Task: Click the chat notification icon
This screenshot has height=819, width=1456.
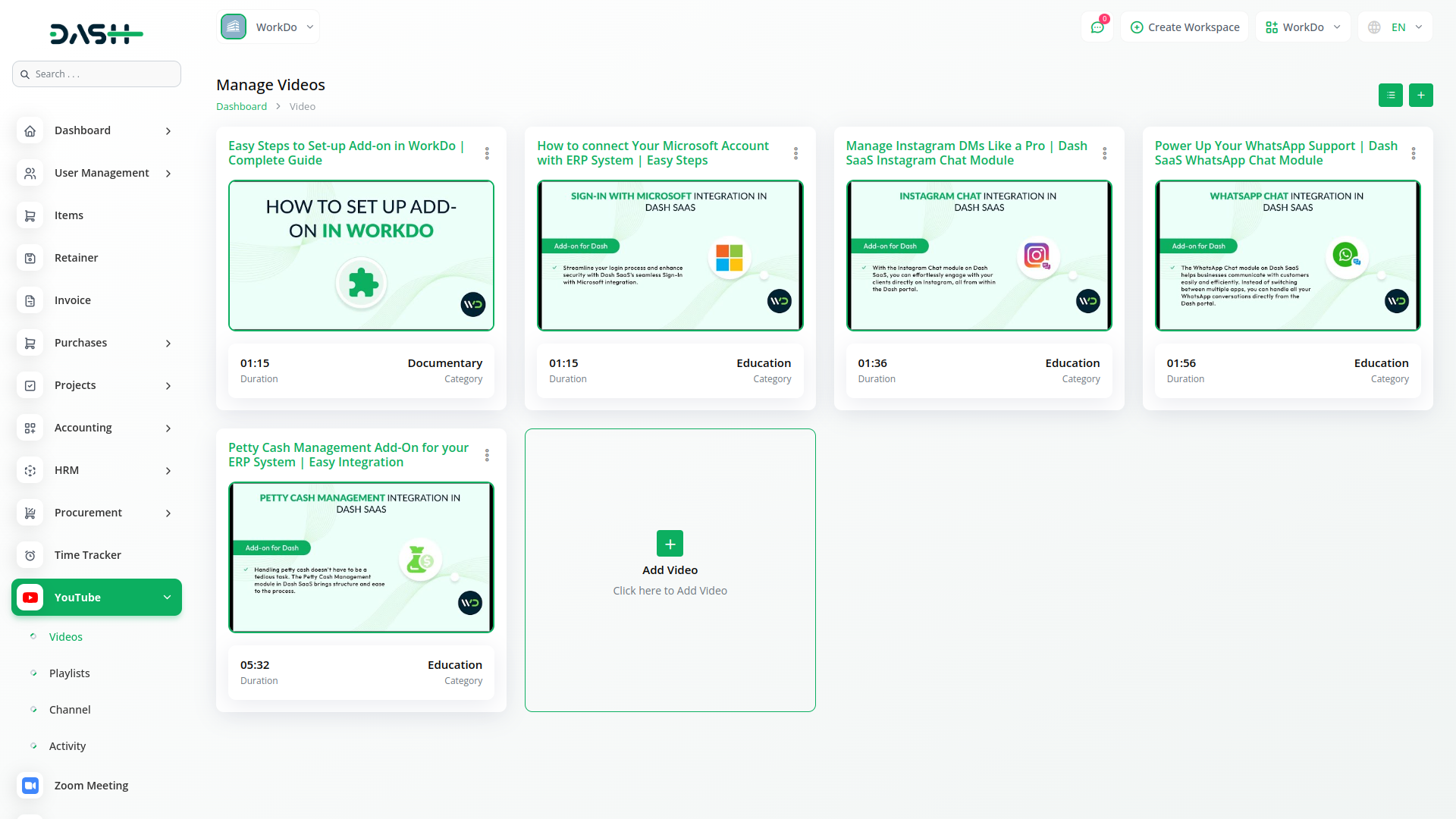Action: (1097, 27)
